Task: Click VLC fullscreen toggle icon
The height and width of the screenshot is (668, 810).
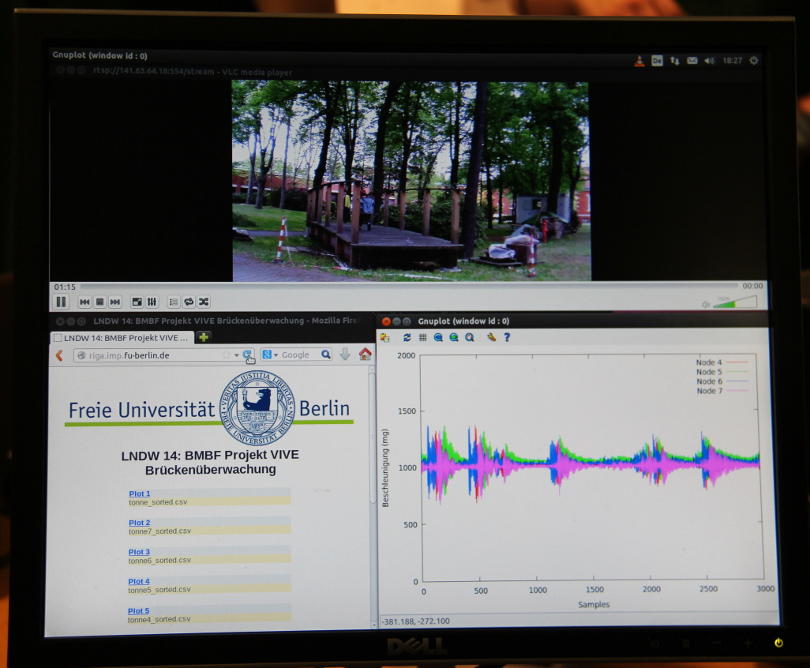Action: coord(137,302)
